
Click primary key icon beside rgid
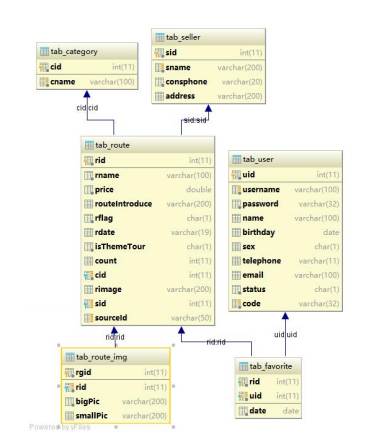69,372
